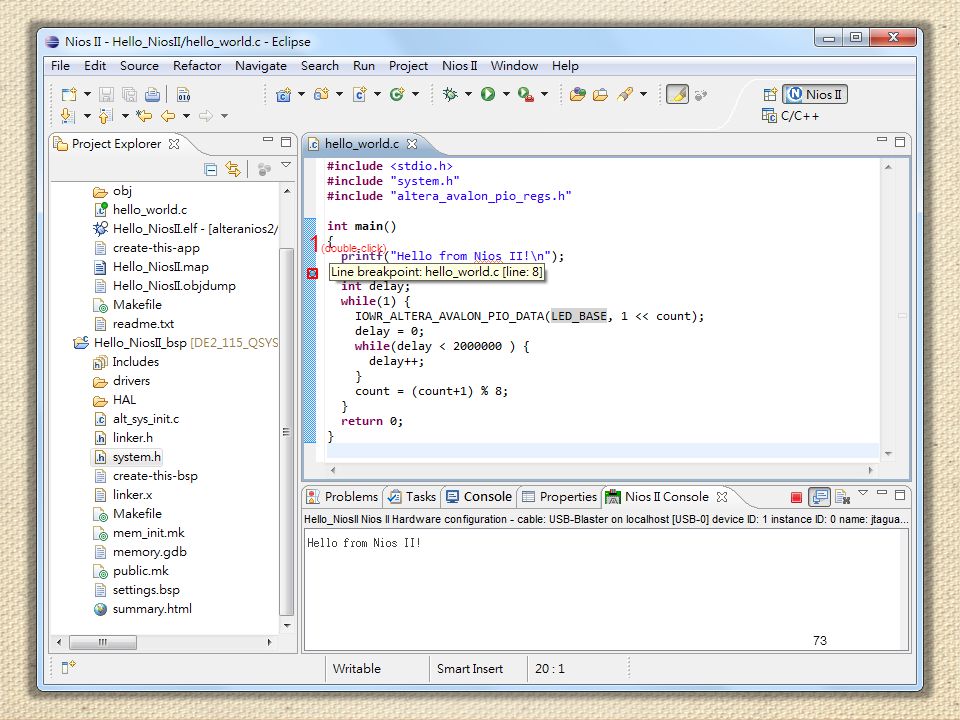Click the Back navigation arrow icon
This screenshot has height=720, width=960.
pos(168,115)
